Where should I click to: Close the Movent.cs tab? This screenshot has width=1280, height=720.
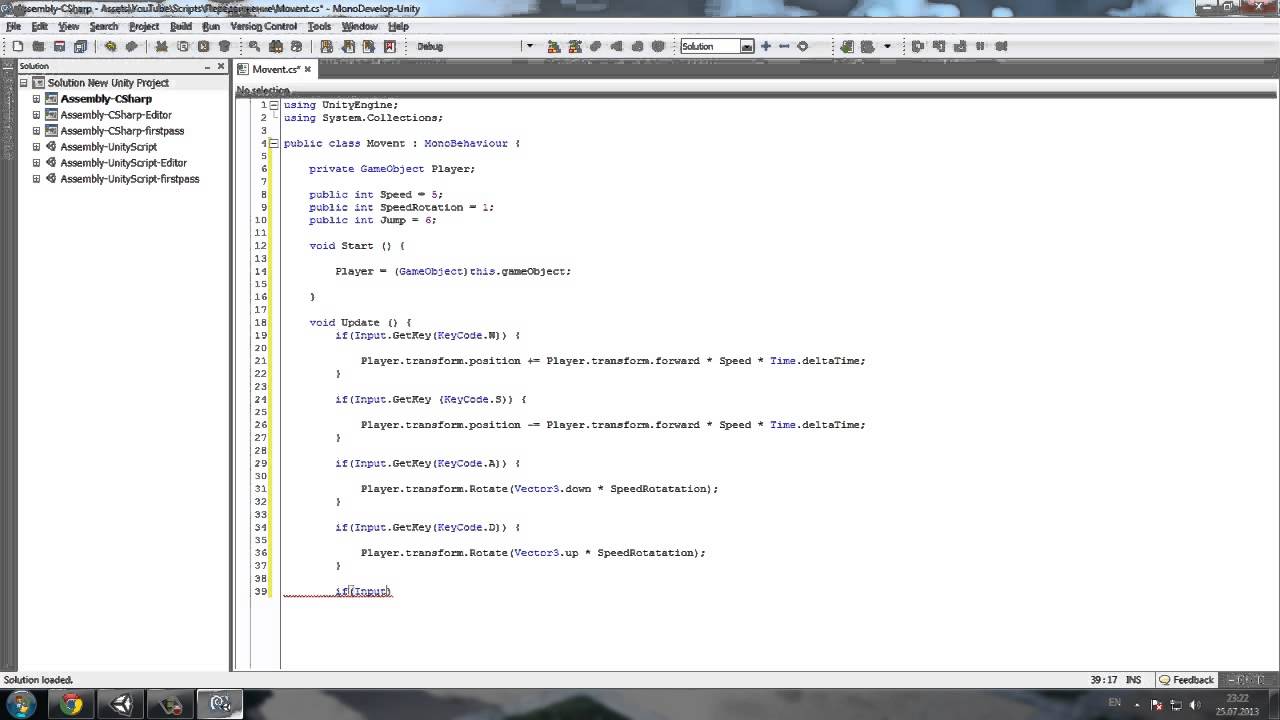click(x=308, y=69)
